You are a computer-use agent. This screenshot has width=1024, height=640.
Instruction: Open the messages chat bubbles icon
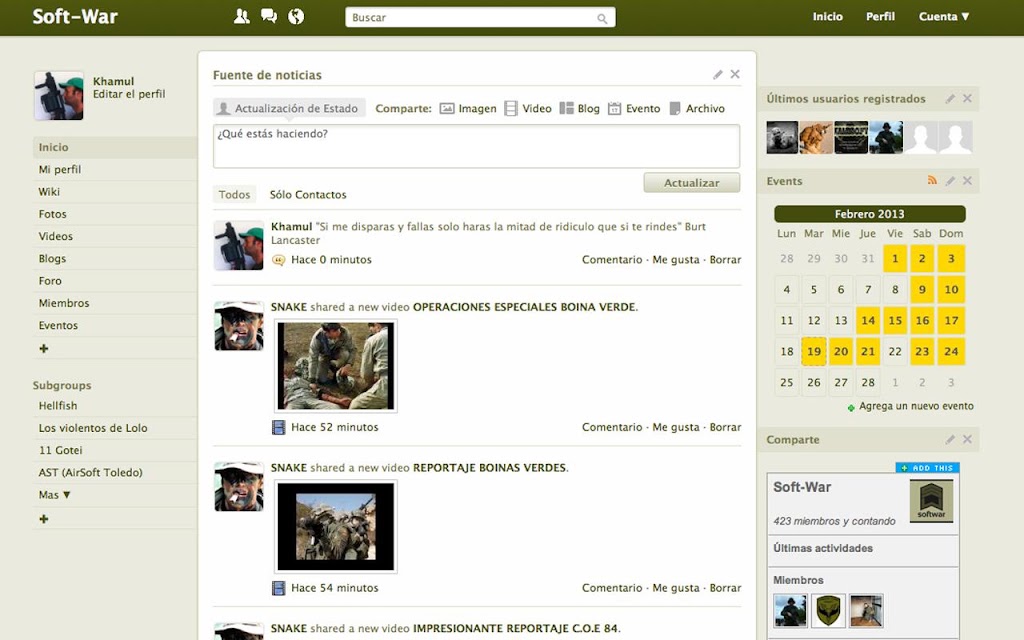pos(268,16)
